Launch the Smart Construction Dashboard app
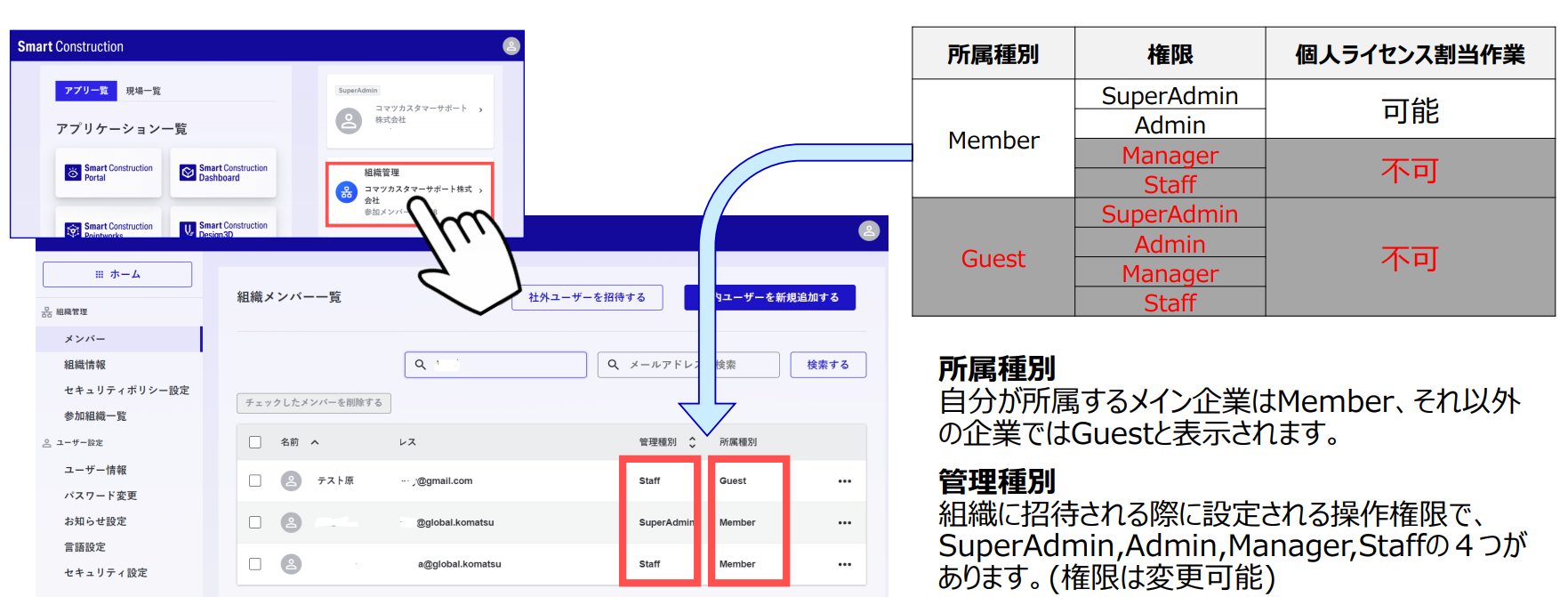Image resolution: width=1568 pixels, height=597 pixels. [223, 173]
